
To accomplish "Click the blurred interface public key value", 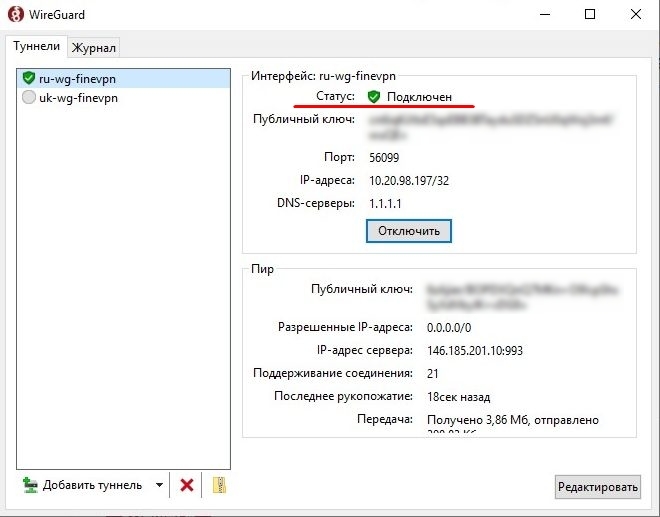I will 491,127.
